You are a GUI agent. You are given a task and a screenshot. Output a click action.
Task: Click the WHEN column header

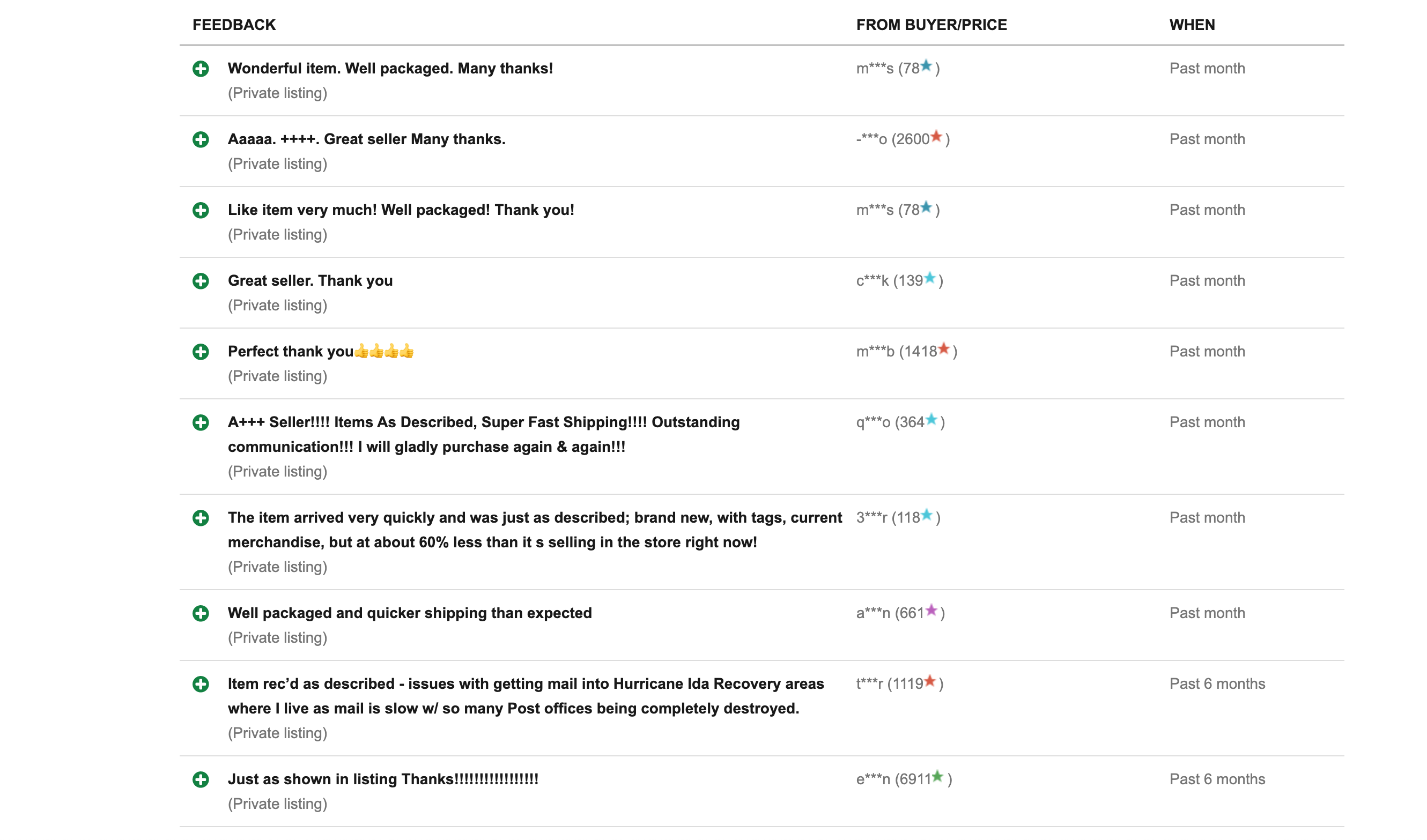click(x=1192, y=25)
